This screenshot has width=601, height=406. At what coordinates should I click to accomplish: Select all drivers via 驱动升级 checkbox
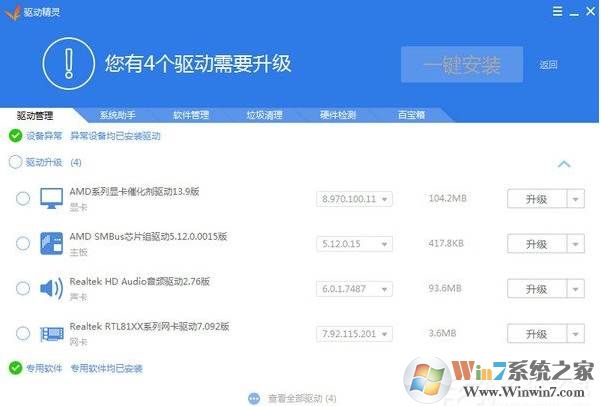point(15,162)
